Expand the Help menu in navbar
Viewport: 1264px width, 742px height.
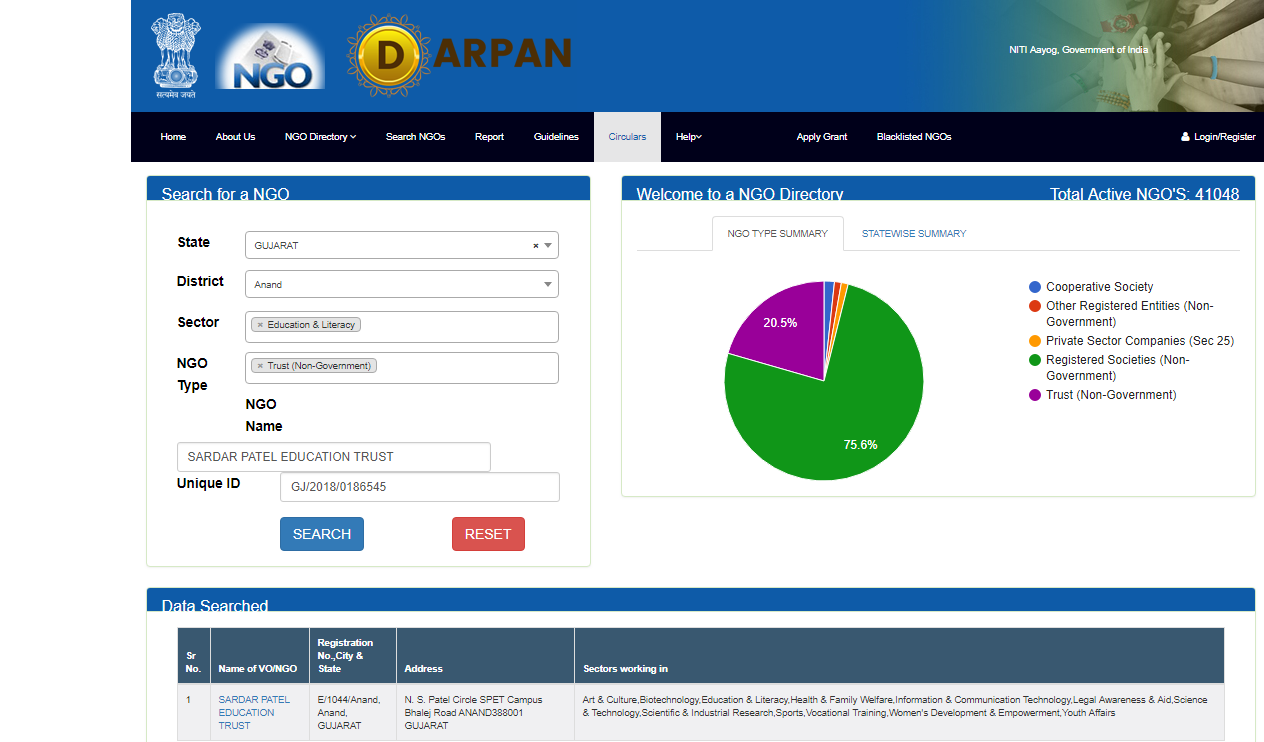point(689,137)
